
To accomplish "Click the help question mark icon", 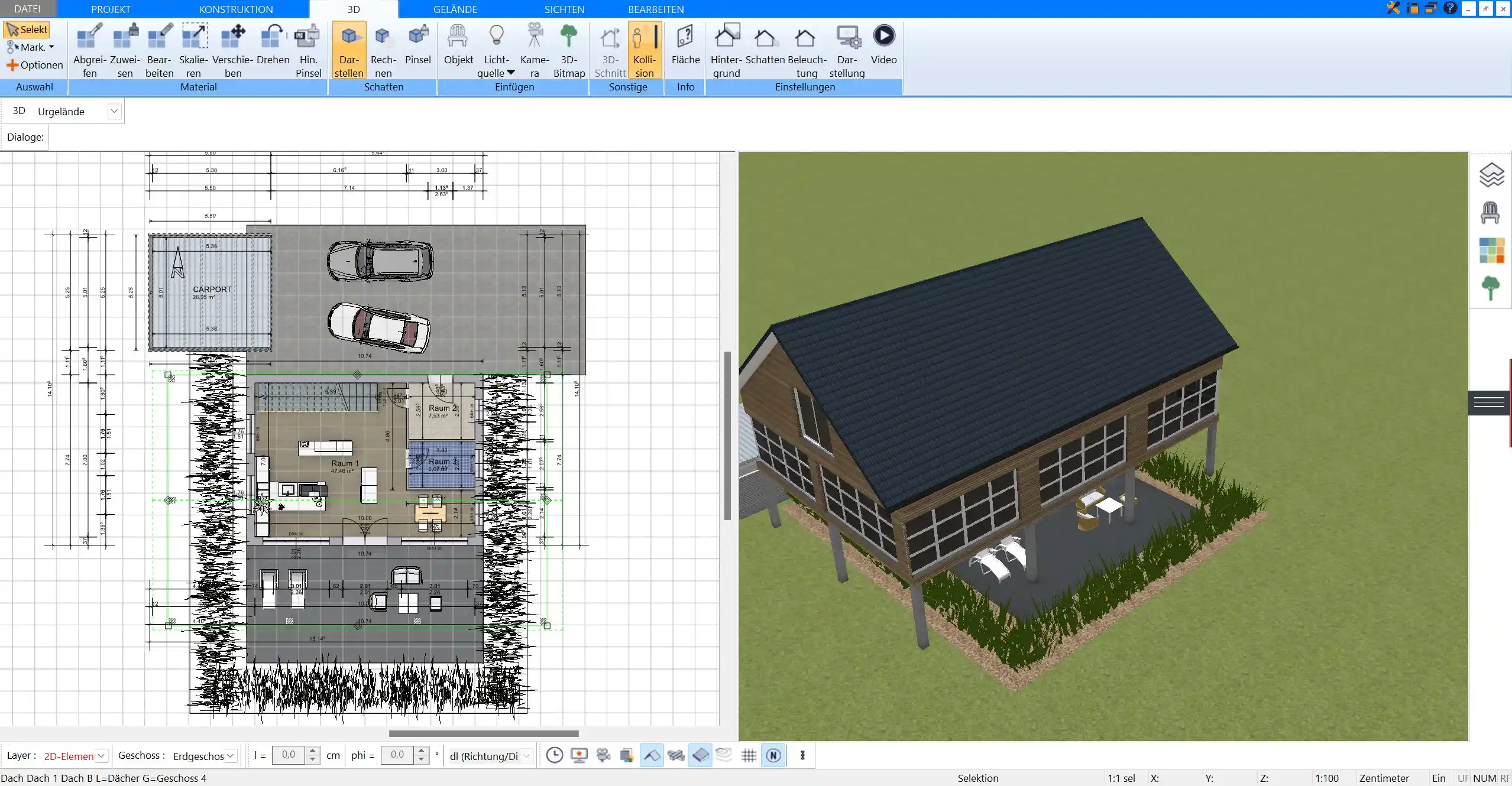I will [x=1450, y=8].
